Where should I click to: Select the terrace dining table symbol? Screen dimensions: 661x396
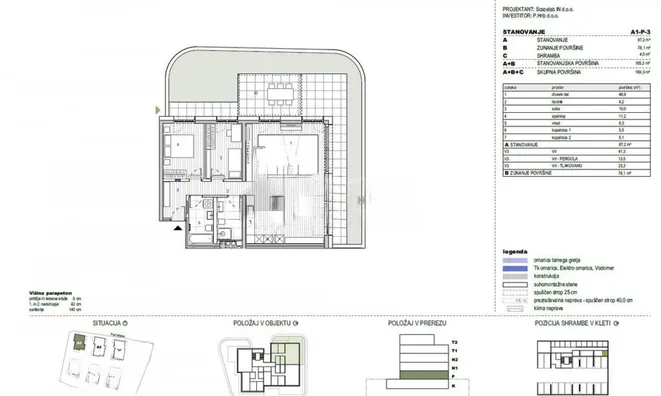pyautogui.click(x=280, y=94)
